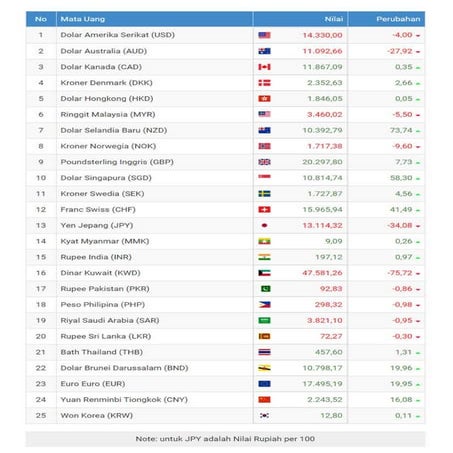This screenshot has width=453, height=453.
Task: Click the Kuwait flag icon
Action: coord(264,273)
